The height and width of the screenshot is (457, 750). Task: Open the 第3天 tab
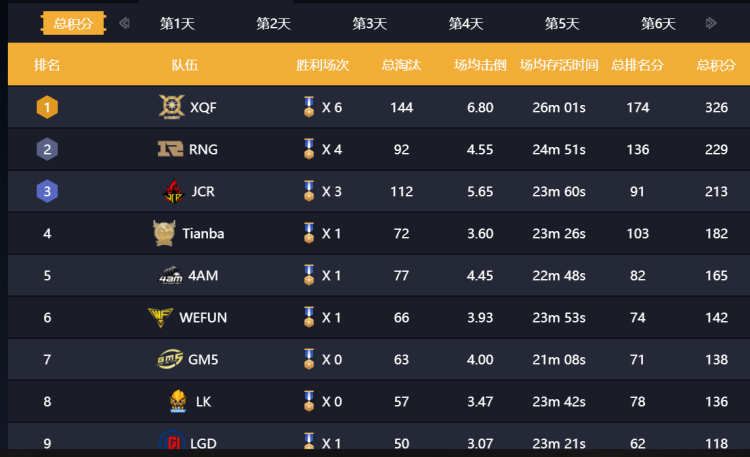(x=369, y=23)
